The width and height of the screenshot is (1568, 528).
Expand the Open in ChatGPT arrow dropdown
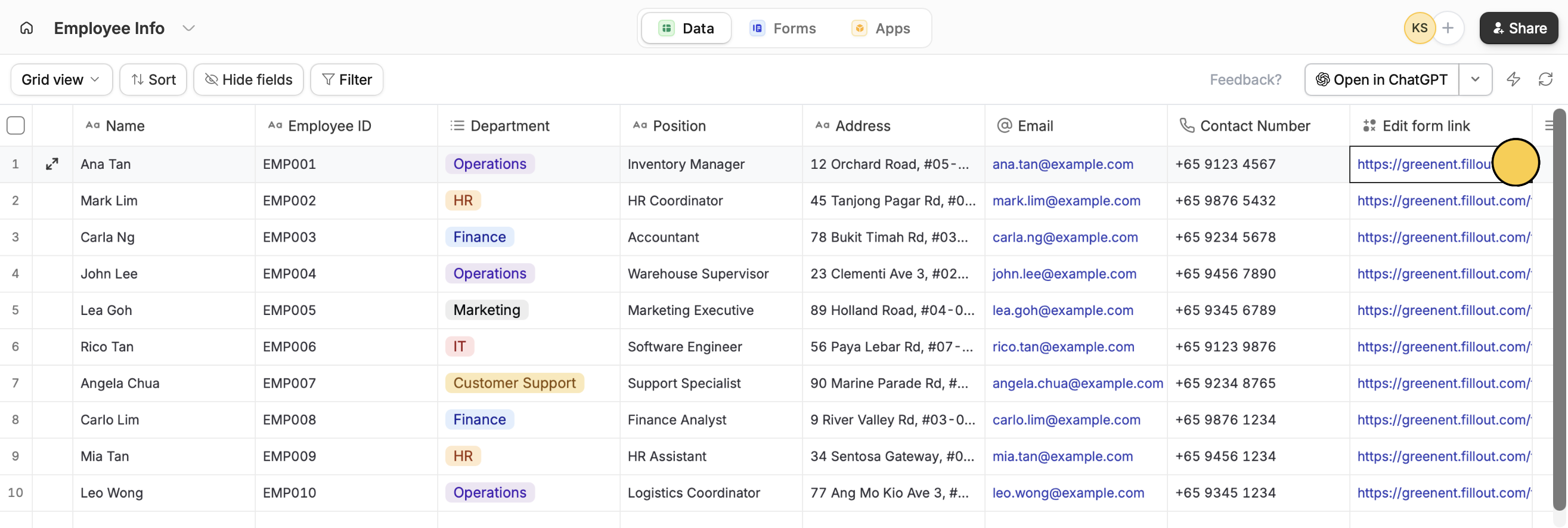(1475, 79)
